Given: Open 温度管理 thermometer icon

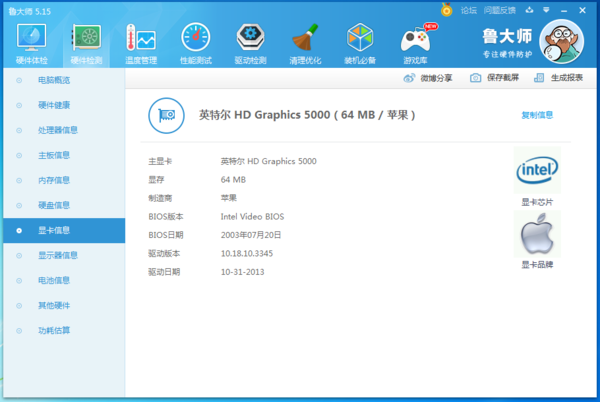Looking at the screenshot, I should (141, 37).
